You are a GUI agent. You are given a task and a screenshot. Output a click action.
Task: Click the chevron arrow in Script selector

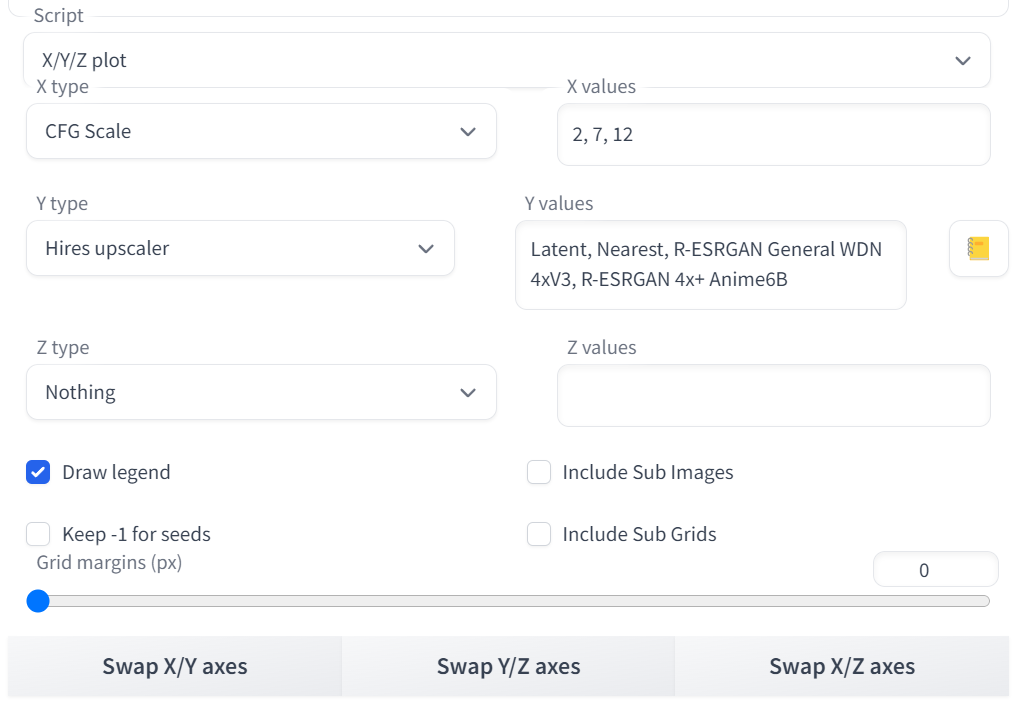click(962, 61)
